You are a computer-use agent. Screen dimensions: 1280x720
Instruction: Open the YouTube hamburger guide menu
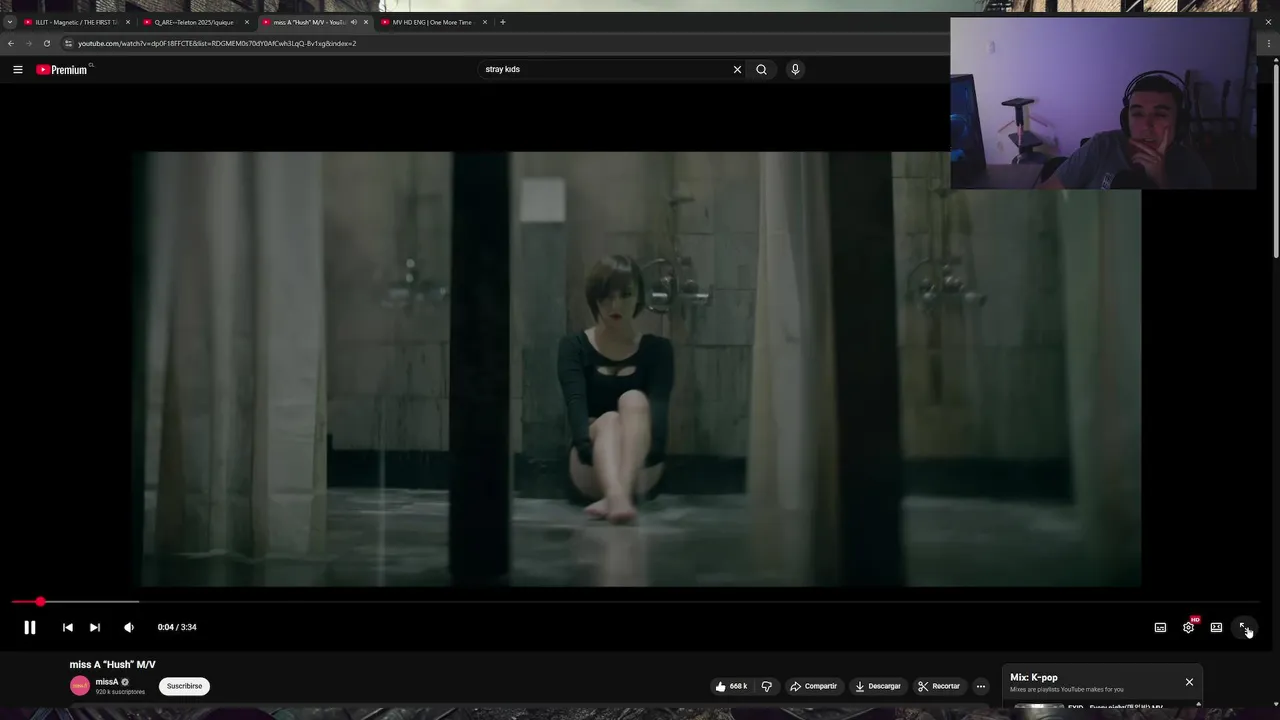click(x=18, y=69)
